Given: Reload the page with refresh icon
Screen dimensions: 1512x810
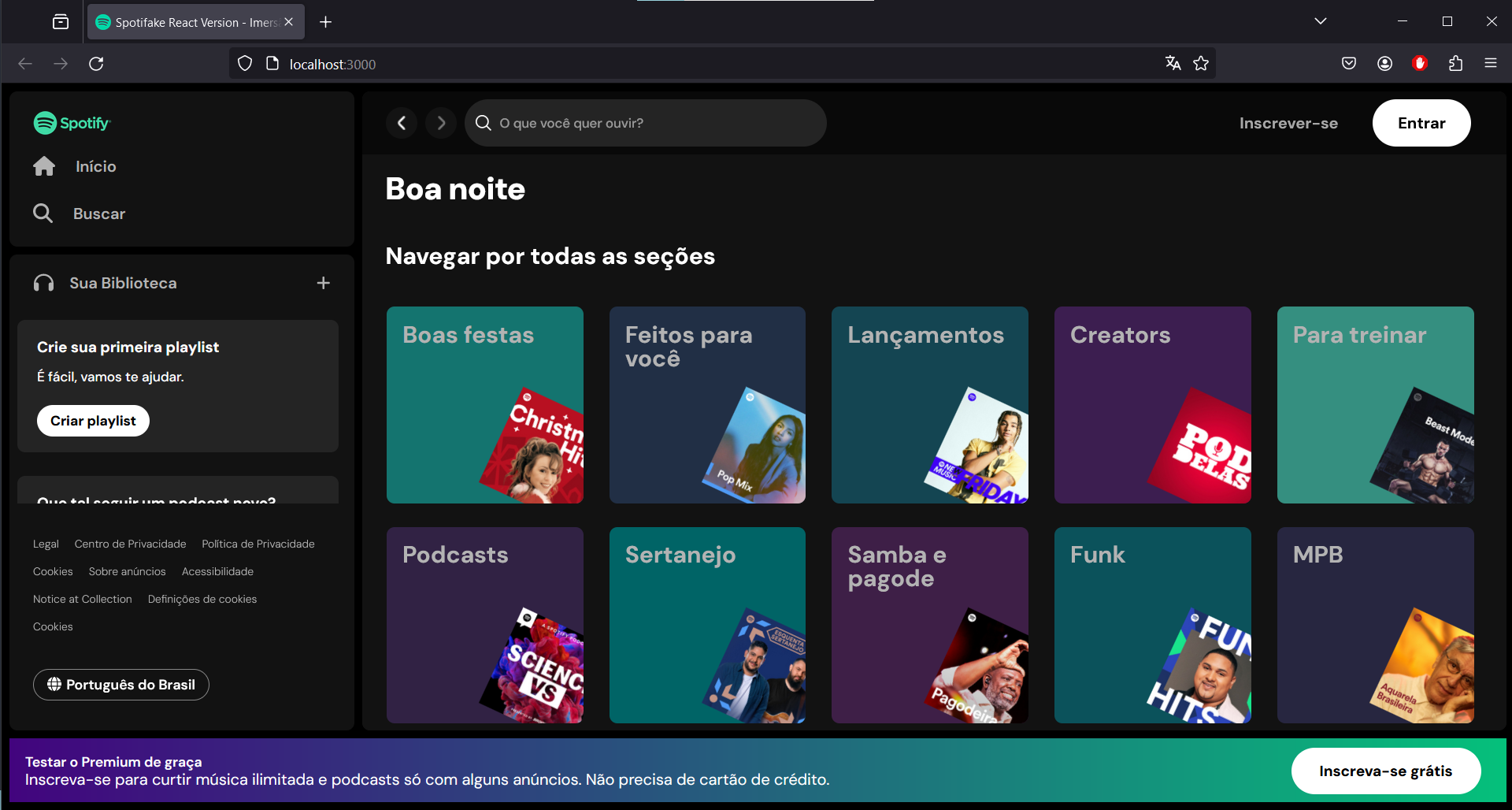Looking at the screenshot, I should tap(96, 64).
